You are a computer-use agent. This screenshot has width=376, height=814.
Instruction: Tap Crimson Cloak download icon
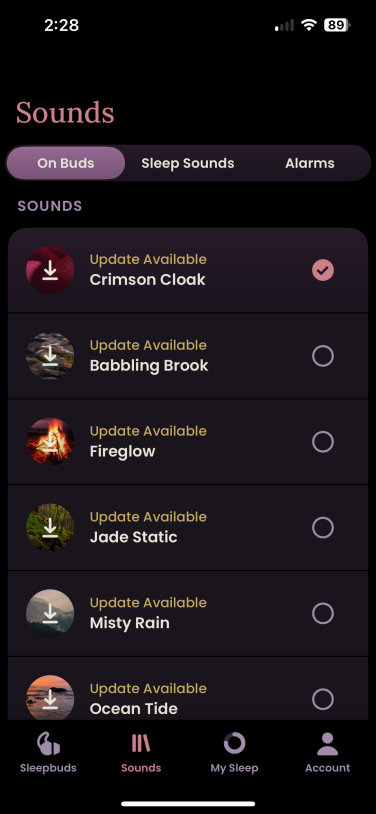pos(50,270)
